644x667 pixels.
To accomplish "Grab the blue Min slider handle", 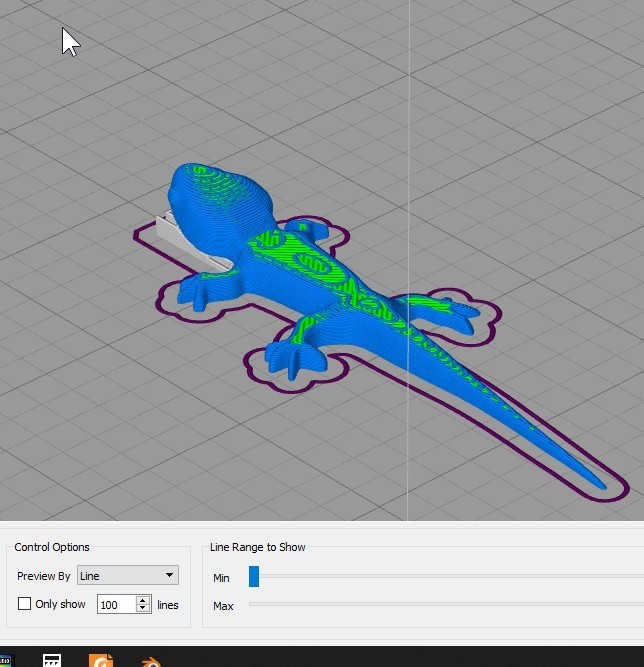I will pyautogui.click(x=254, y=576).
